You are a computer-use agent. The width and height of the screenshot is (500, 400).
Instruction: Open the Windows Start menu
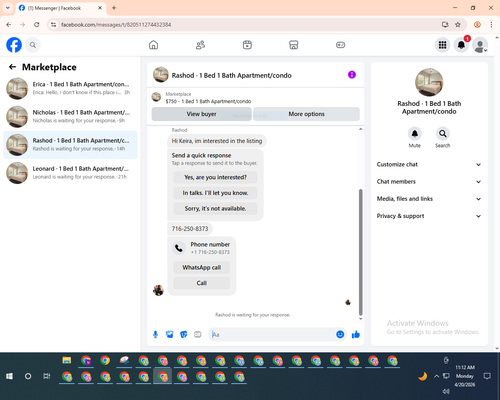(x=9, y=376)
